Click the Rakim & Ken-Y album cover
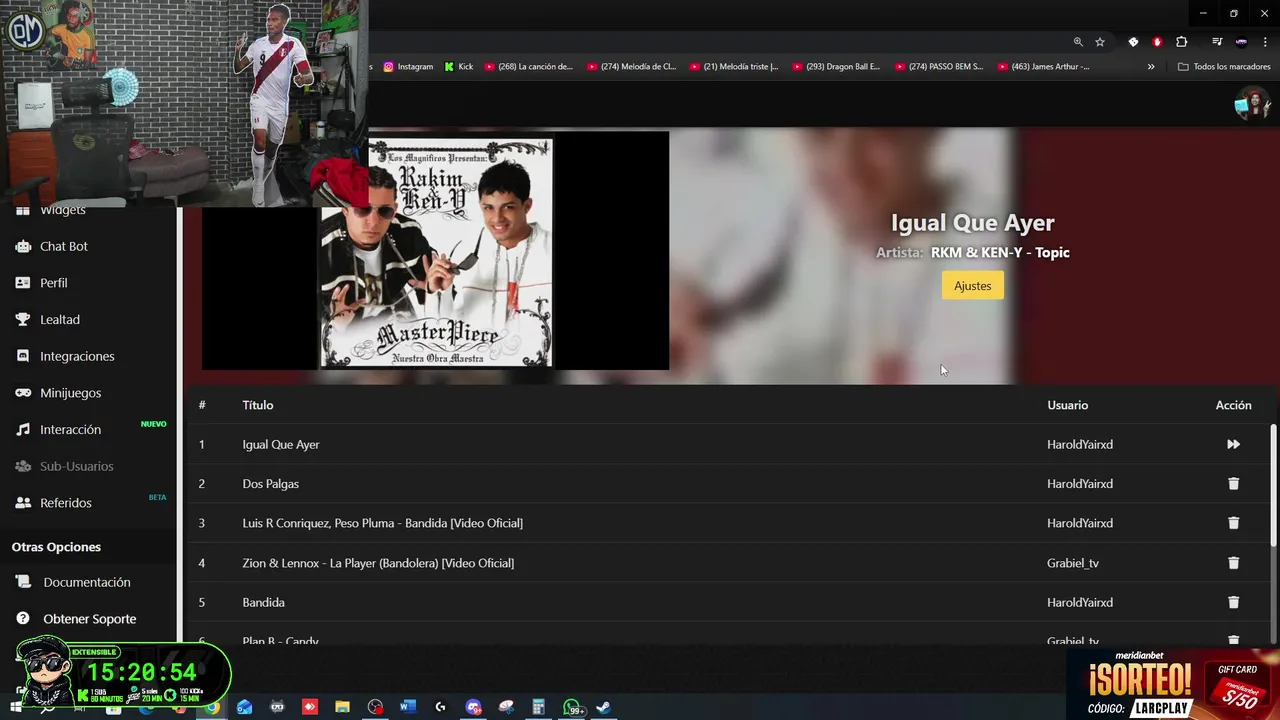The width and height of the screenshot is (1280, 720). click(x=436, y=253)
